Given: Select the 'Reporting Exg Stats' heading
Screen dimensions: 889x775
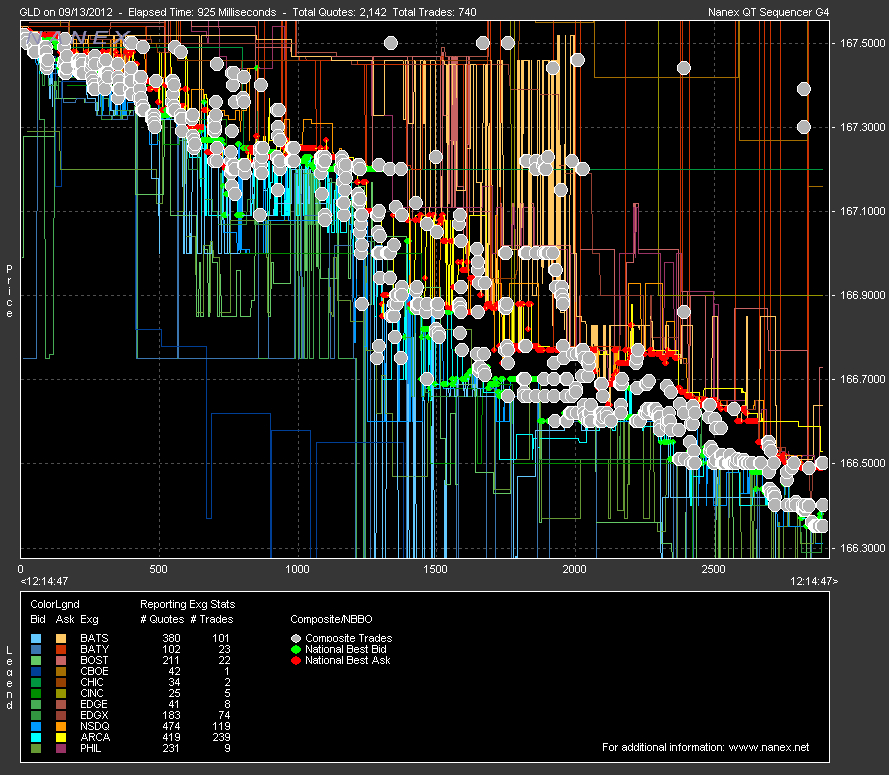Looking at the screenshot, I should point(188,604).
